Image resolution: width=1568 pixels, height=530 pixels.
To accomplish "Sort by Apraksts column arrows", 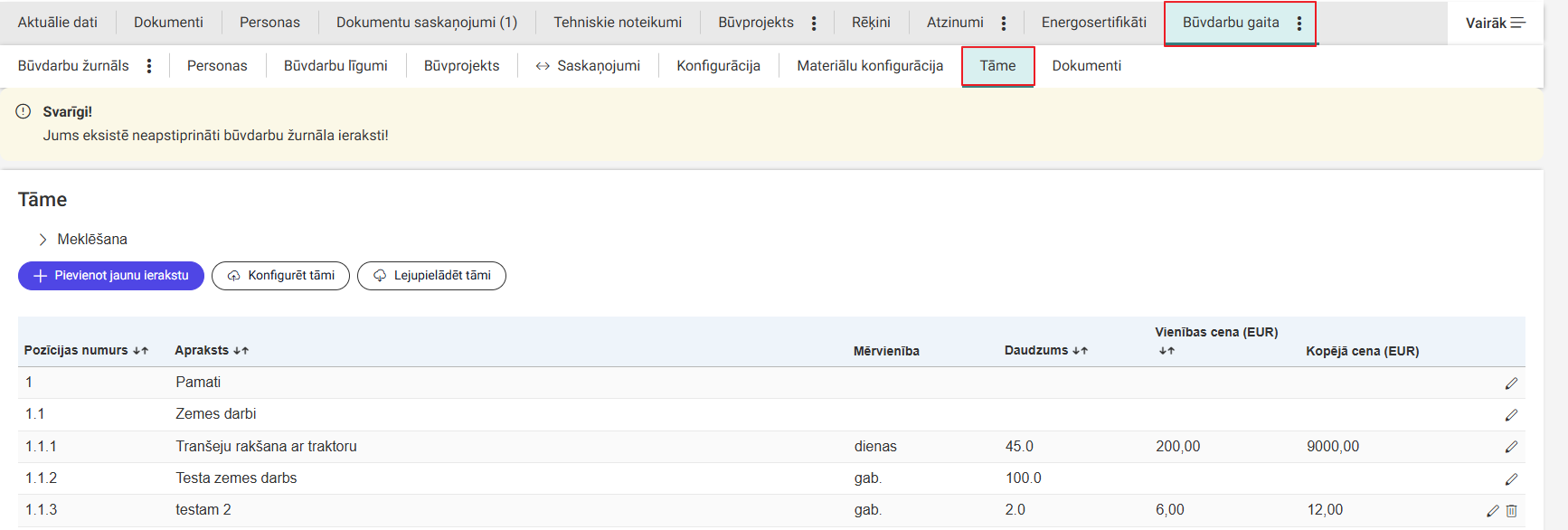I will (241, 351).
